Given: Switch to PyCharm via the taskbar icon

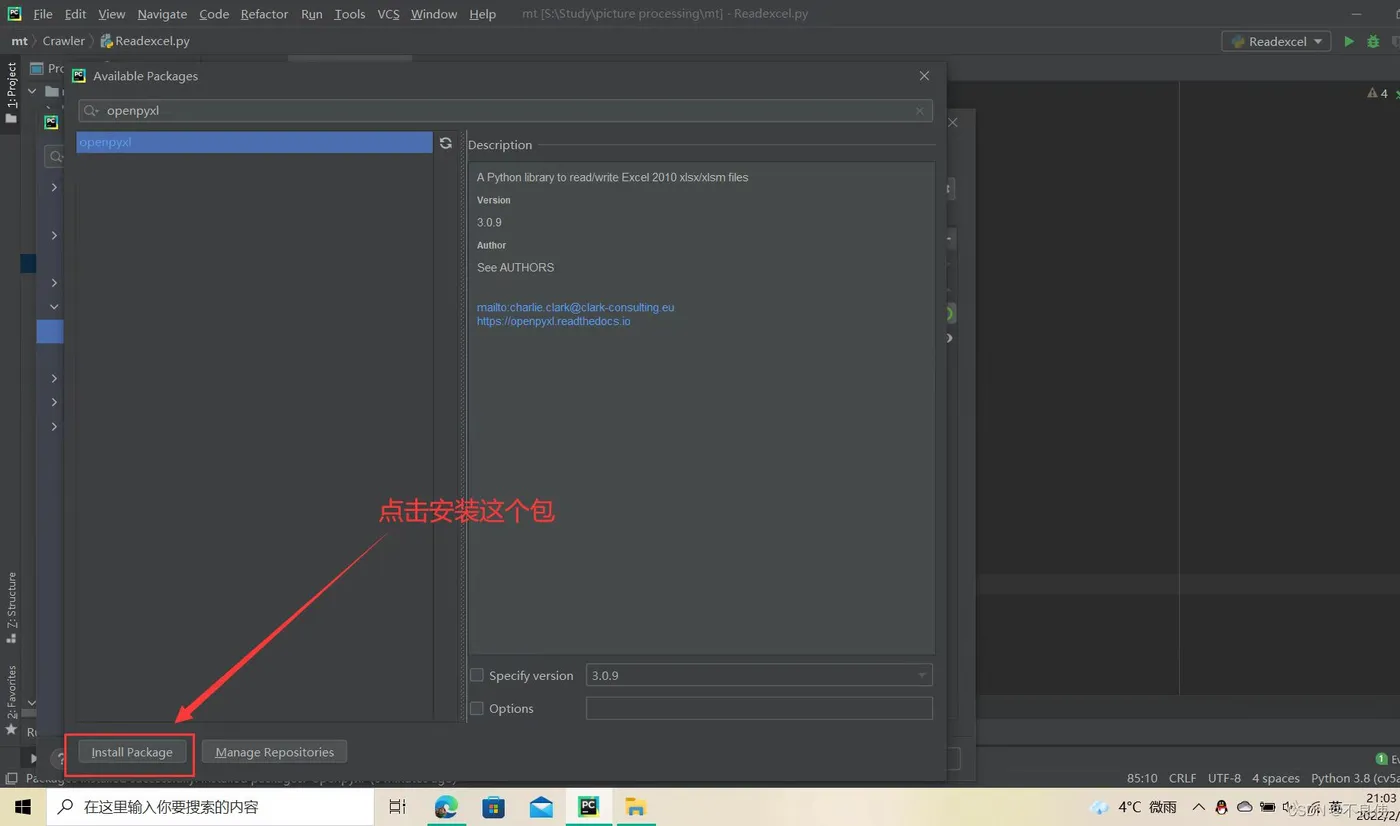Looking at the screenshot, I should [x=588, y=807].
